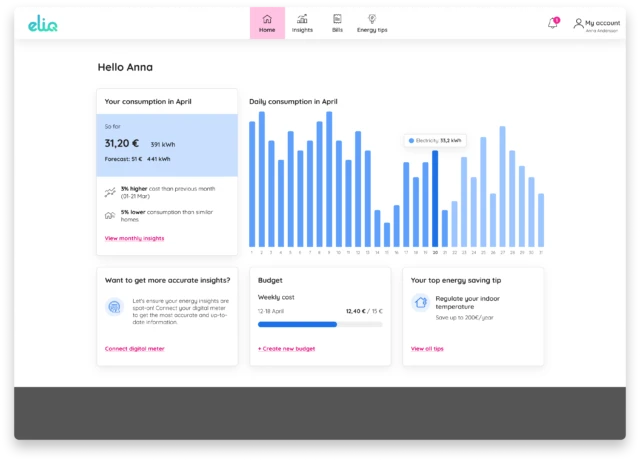
Task: Click the Weekly cost label
Action: tap(276, 297)
